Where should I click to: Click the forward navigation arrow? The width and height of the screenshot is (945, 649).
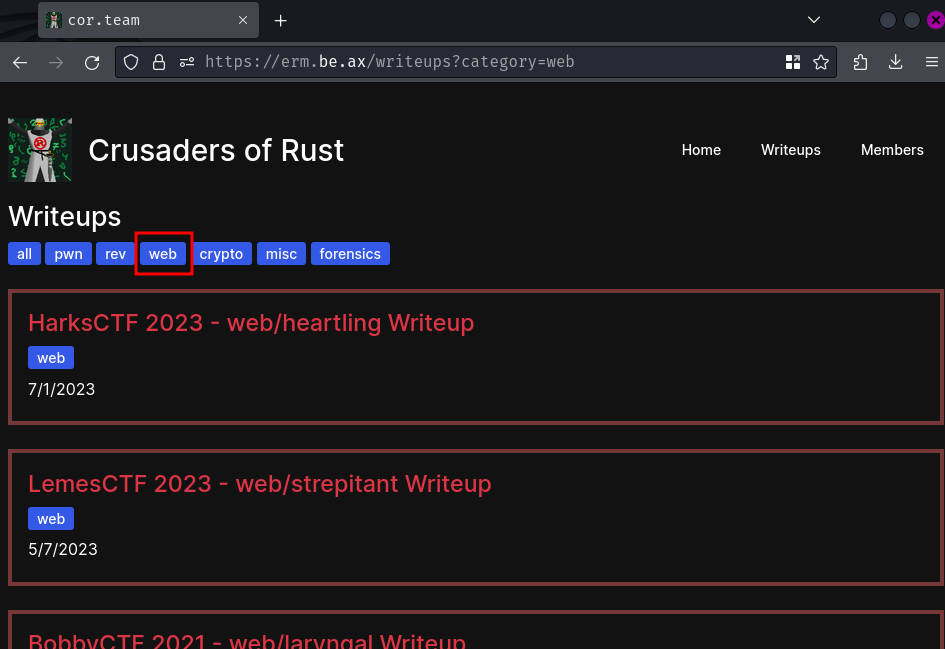click(x=56, y=62)
